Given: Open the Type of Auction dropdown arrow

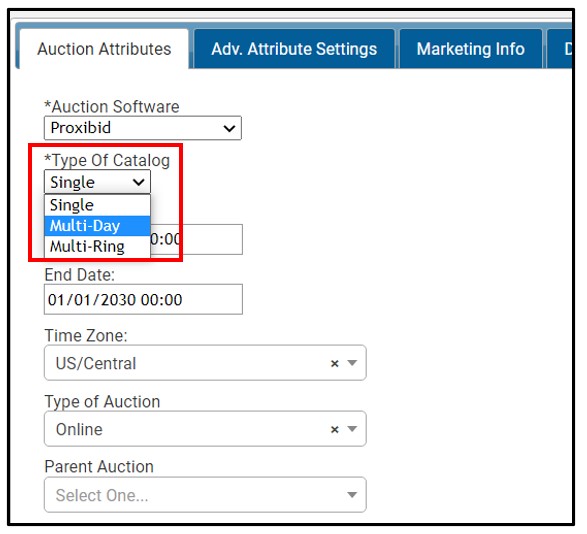Looking at the screenshot, I should coord(352,429).
